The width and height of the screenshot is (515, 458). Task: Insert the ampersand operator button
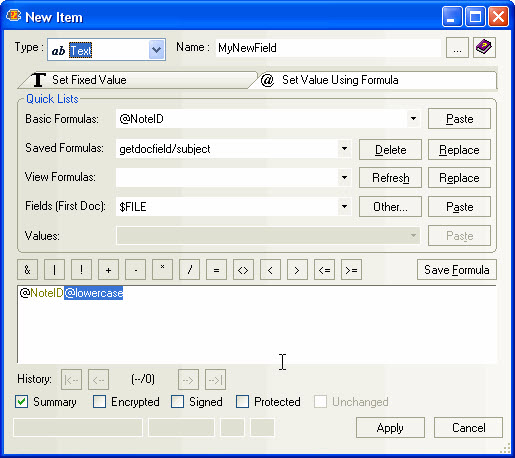pyautogui.click(x=27, y=270)
